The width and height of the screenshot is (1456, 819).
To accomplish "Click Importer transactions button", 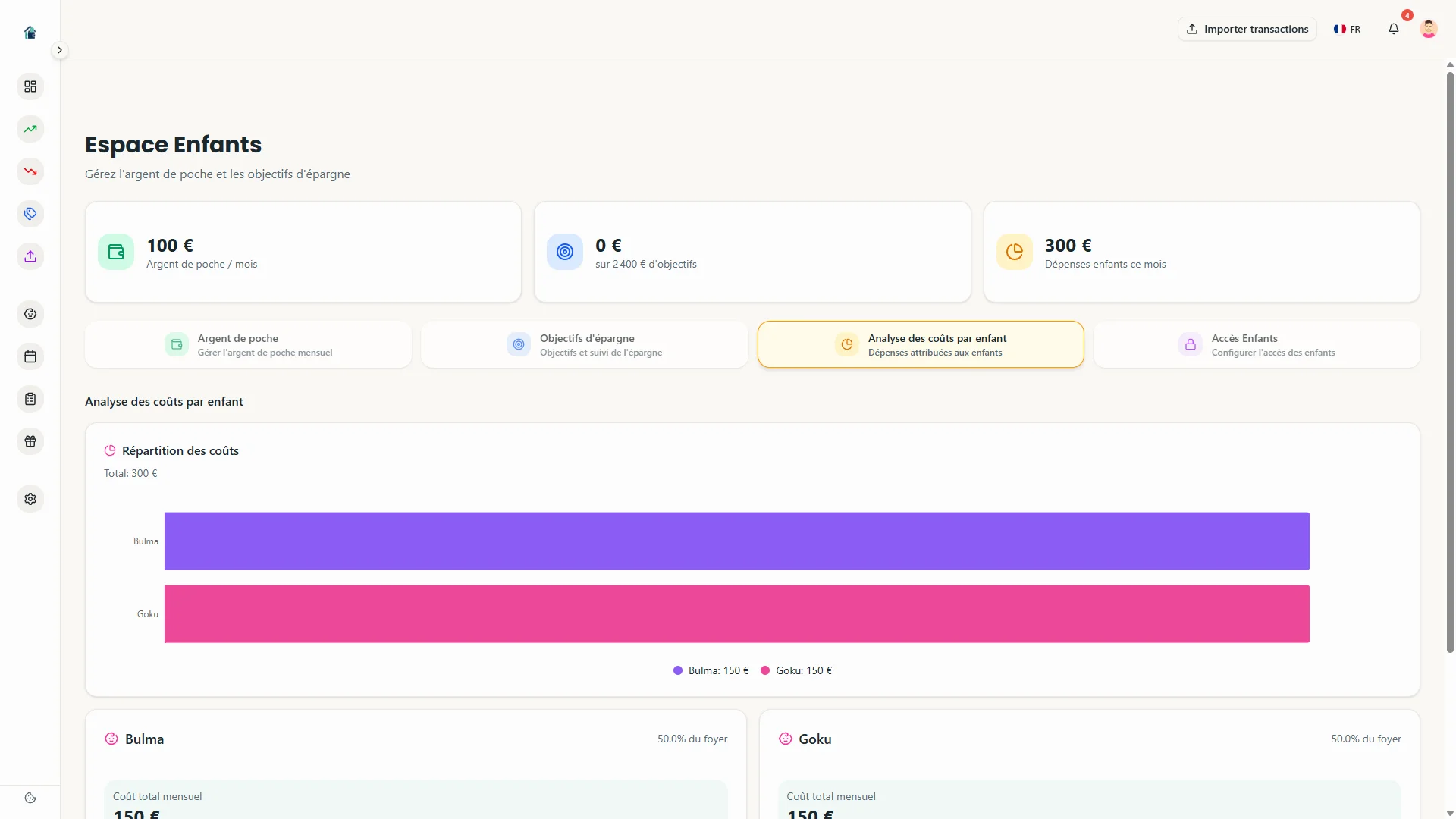I will point(1247,29).
